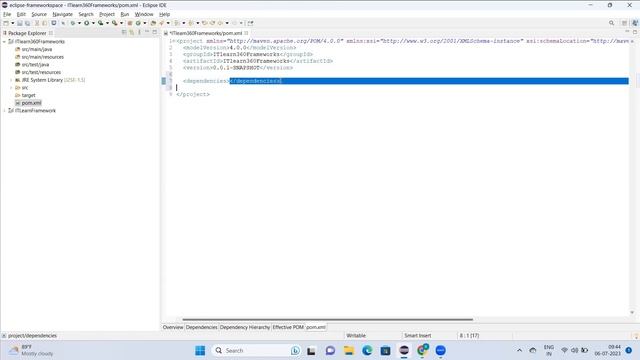Screen dimensions: 640x360
Task: Click the Coverage launch toolbar icon
Action: tap(100, 23)
